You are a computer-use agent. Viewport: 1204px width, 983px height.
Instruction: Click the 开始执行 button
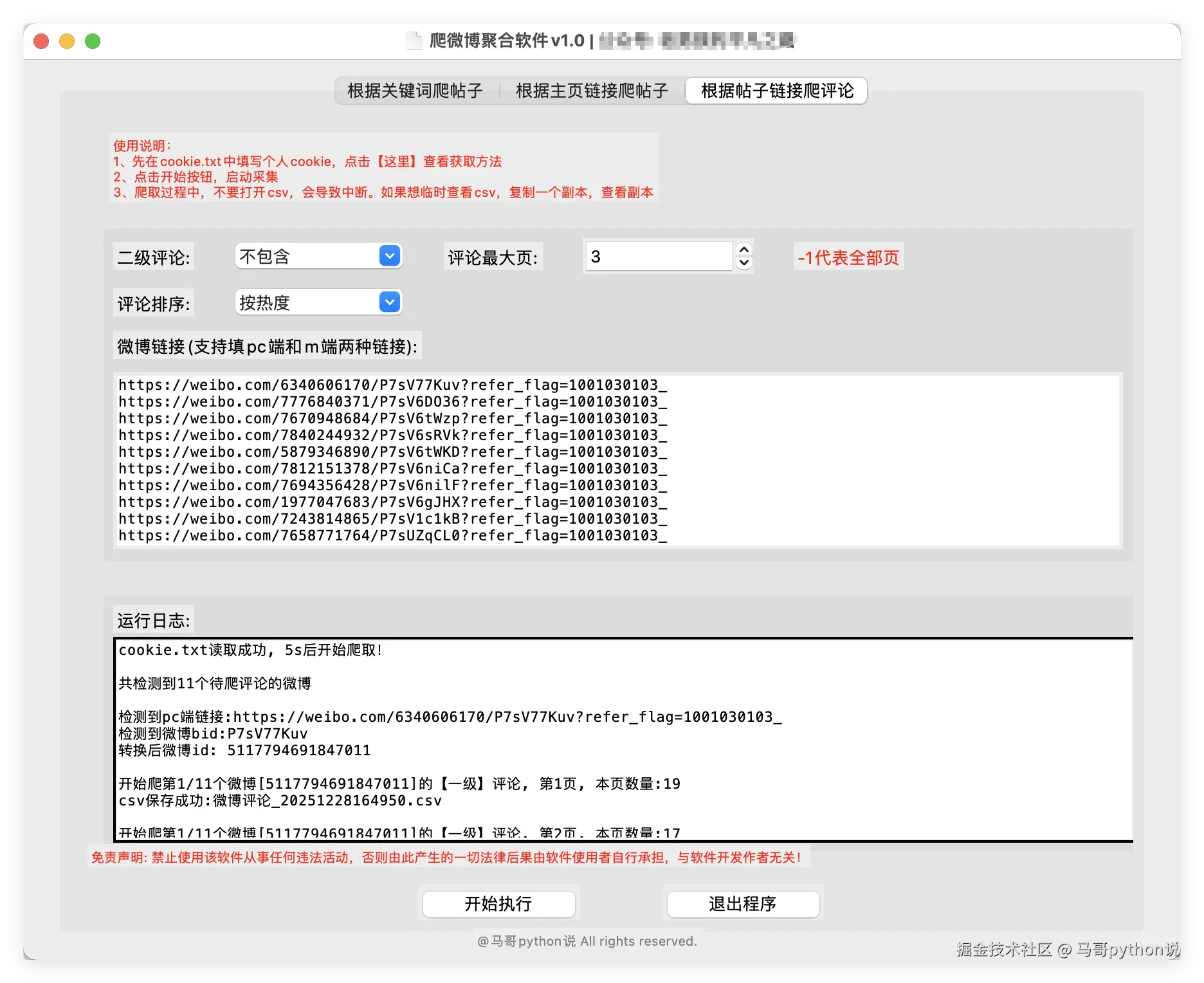(x=498, y=904)
